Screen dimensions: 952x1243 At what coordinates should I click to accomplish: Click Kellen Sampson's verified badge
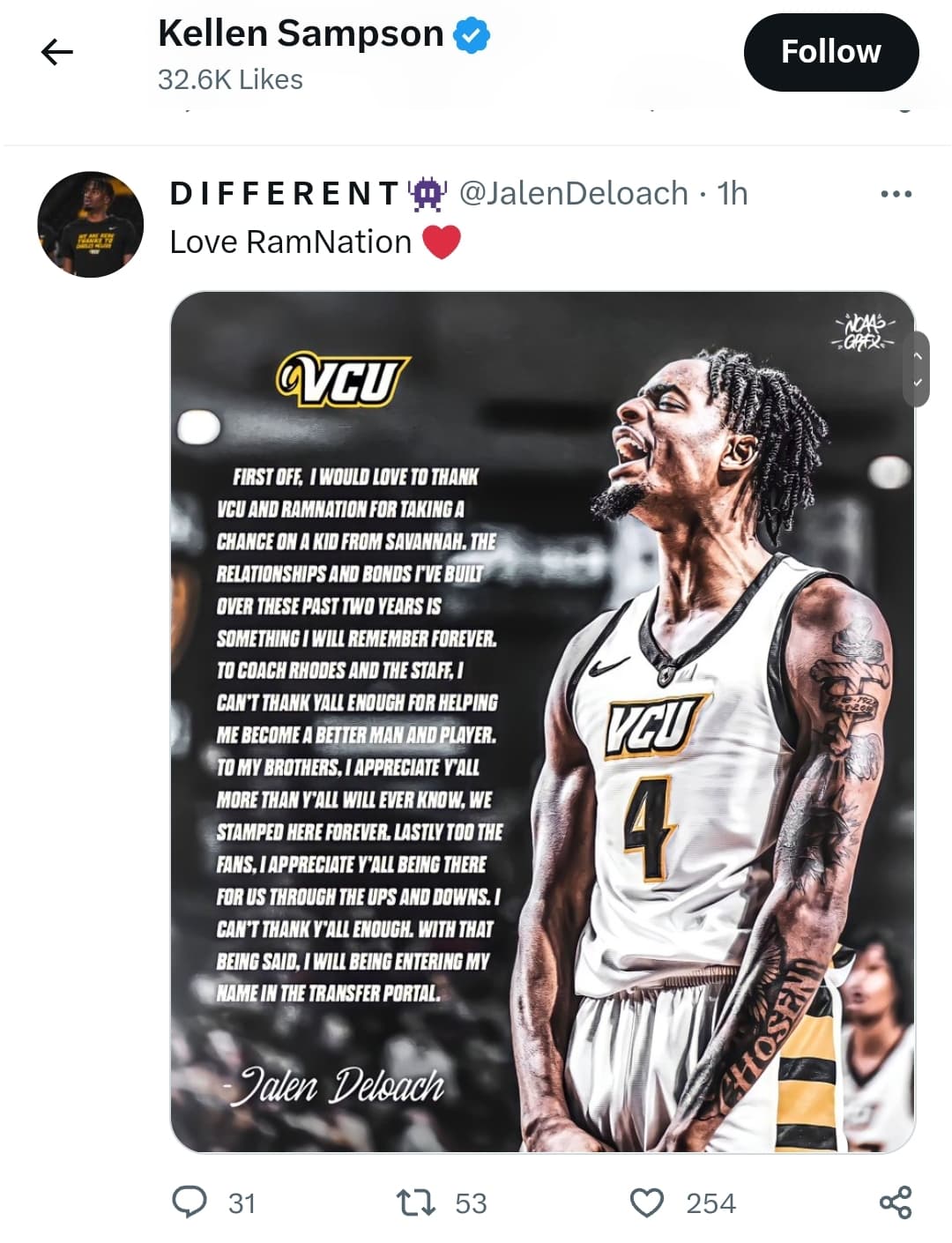472,35
